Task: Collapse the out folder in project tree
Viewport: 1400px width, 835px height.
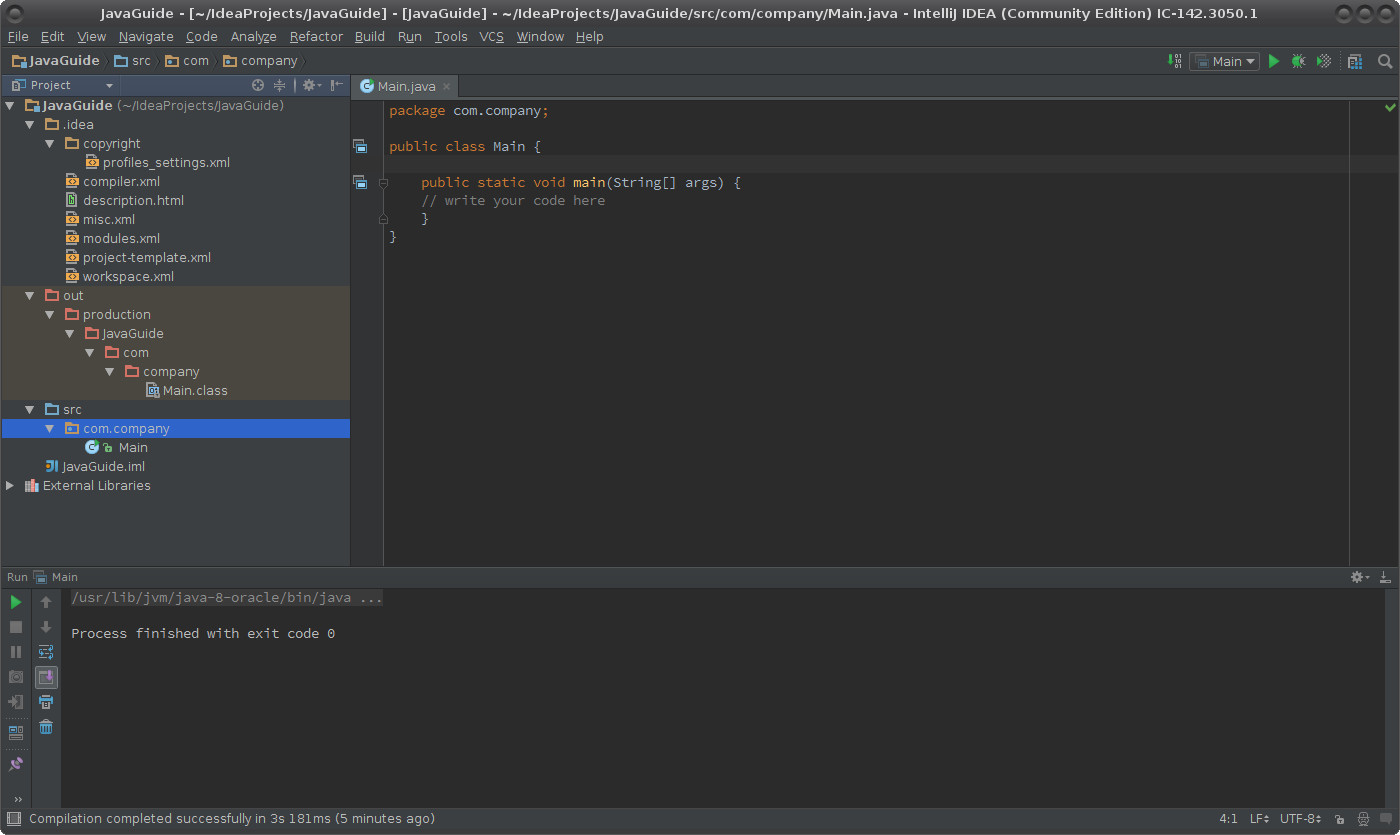Action: pos(30,296)
